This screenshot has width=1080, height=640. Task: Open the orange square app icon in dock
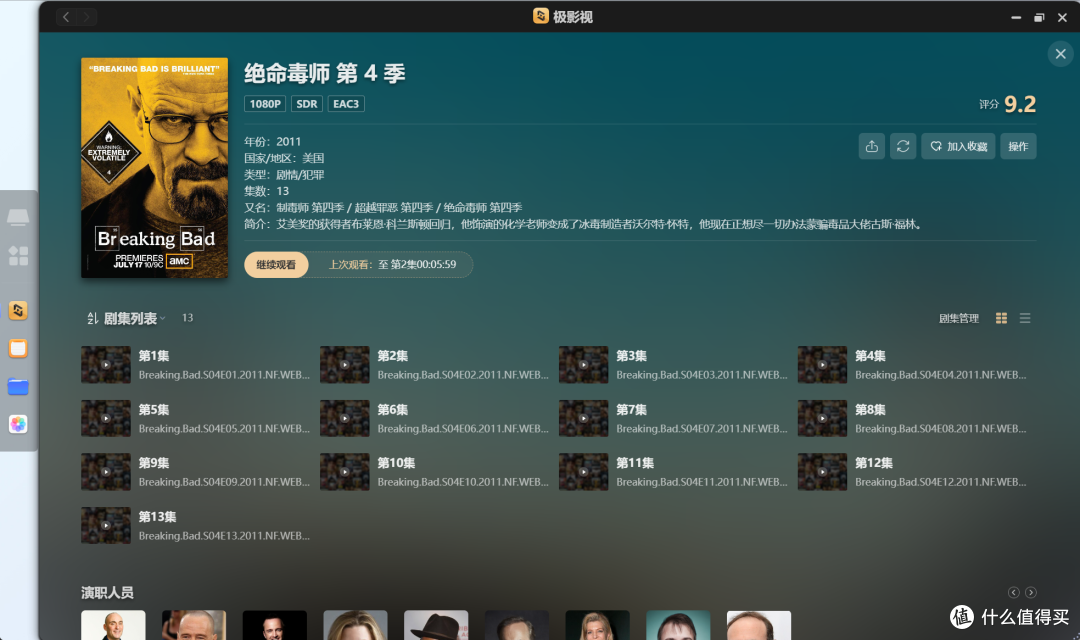tap(18, 349)
